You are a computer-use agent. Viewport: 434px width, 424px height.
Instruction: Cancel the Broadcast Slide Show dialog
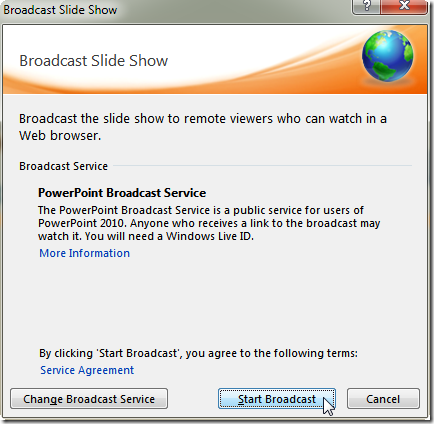[383, 398]
